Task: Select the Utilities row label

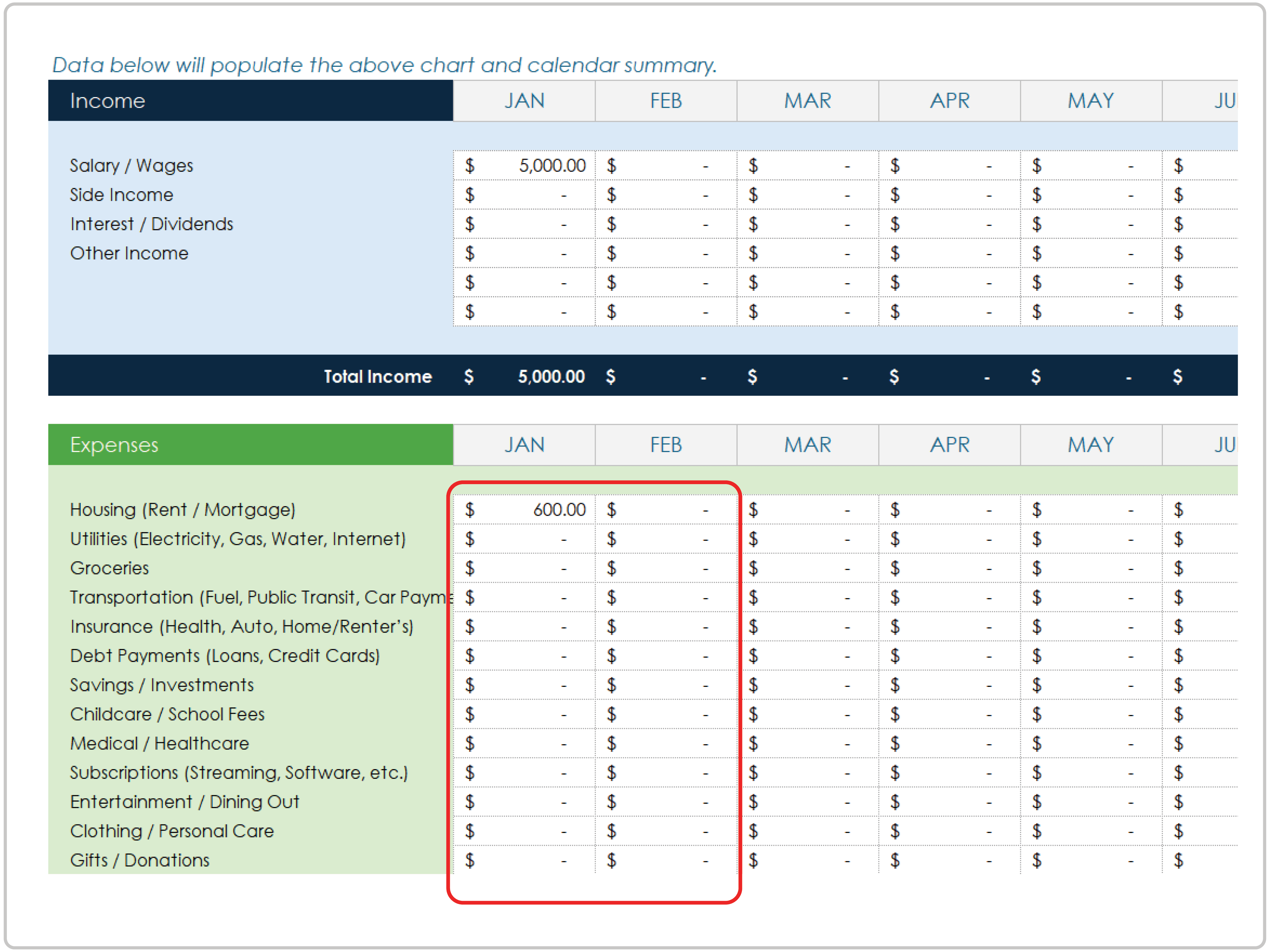Action: 238,539
